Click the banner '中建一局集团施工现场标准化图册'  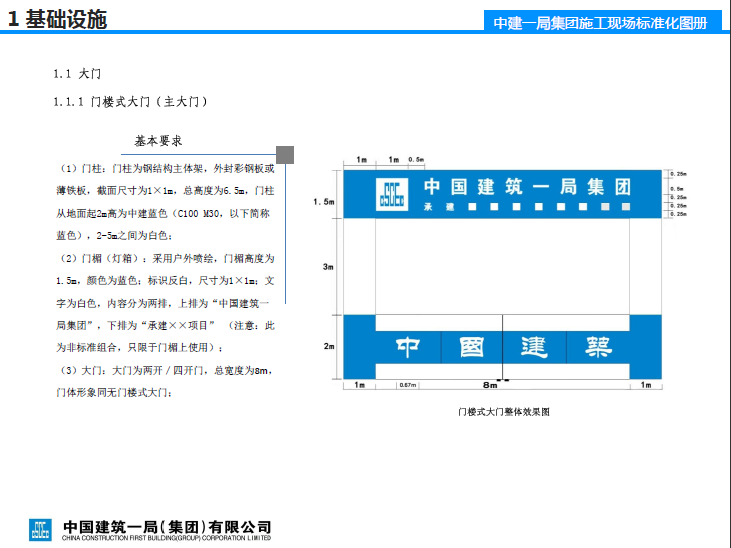[600, 23]
